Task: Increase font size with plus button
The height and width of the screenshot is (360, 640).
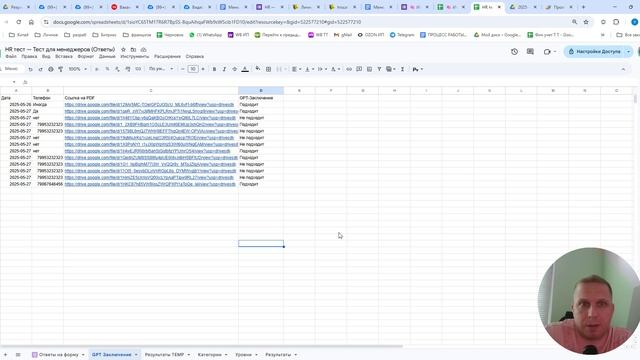Action: coord(203,69)
